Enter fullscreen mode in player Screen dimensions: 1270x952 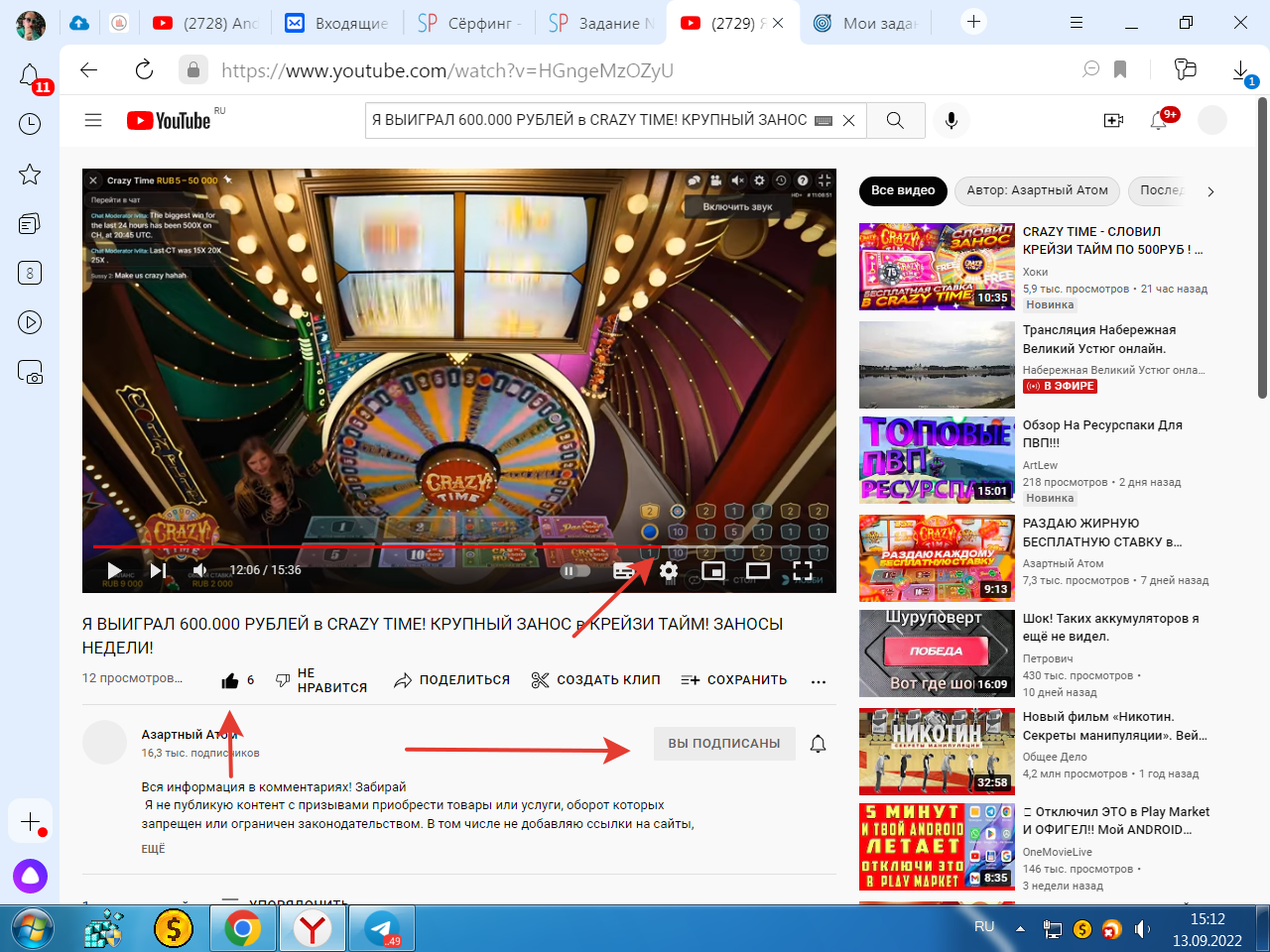pos(803,570)
